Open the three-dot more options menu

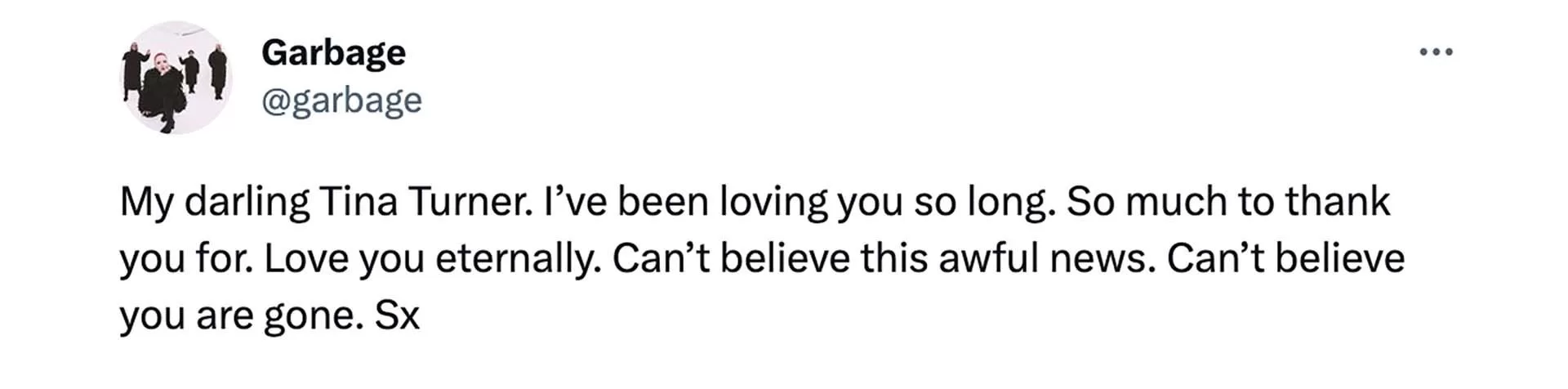click(x=1436, y=52)
